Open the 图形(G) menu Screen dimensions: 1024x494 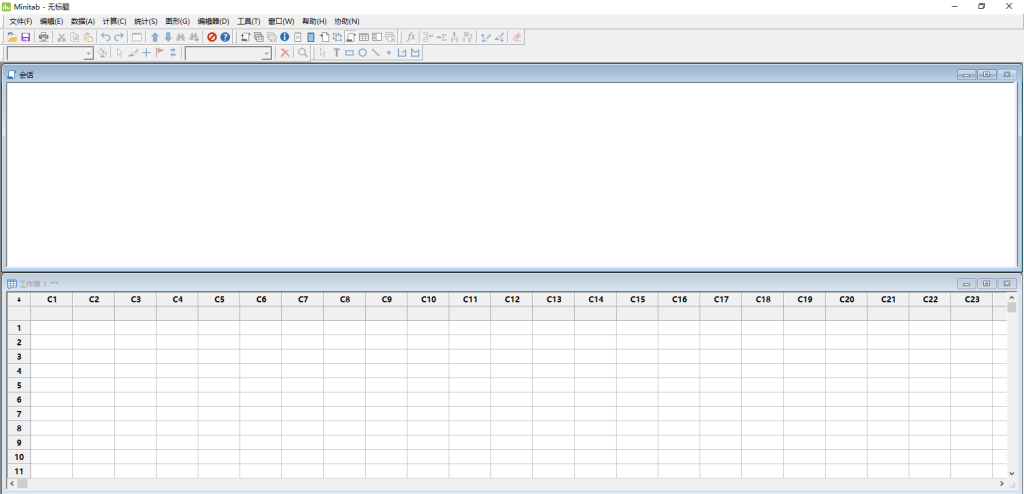click(x=177, y=21)
